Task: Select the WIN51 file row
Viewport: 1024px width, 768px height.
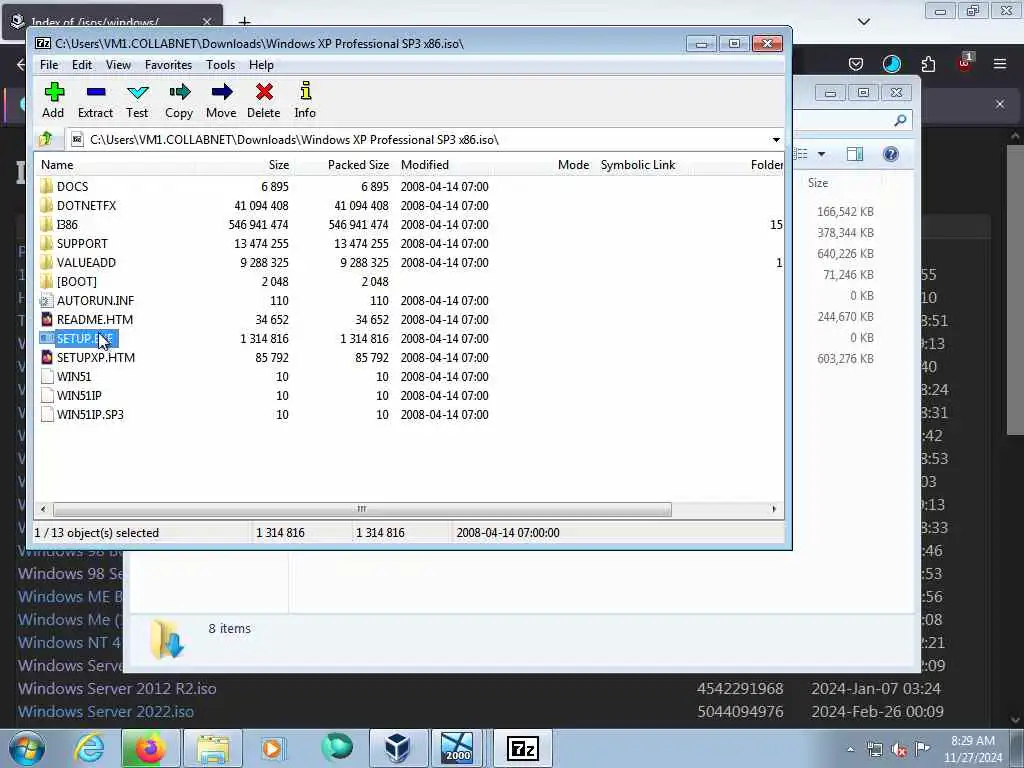Action: point(409,376)
